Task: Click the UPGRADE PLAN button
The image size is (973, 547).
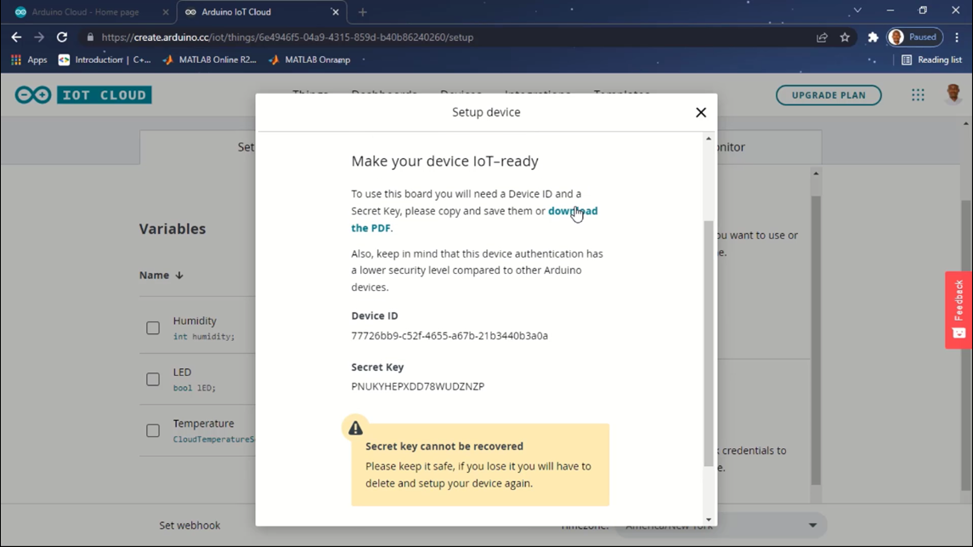Action: [x=828, y=95]
